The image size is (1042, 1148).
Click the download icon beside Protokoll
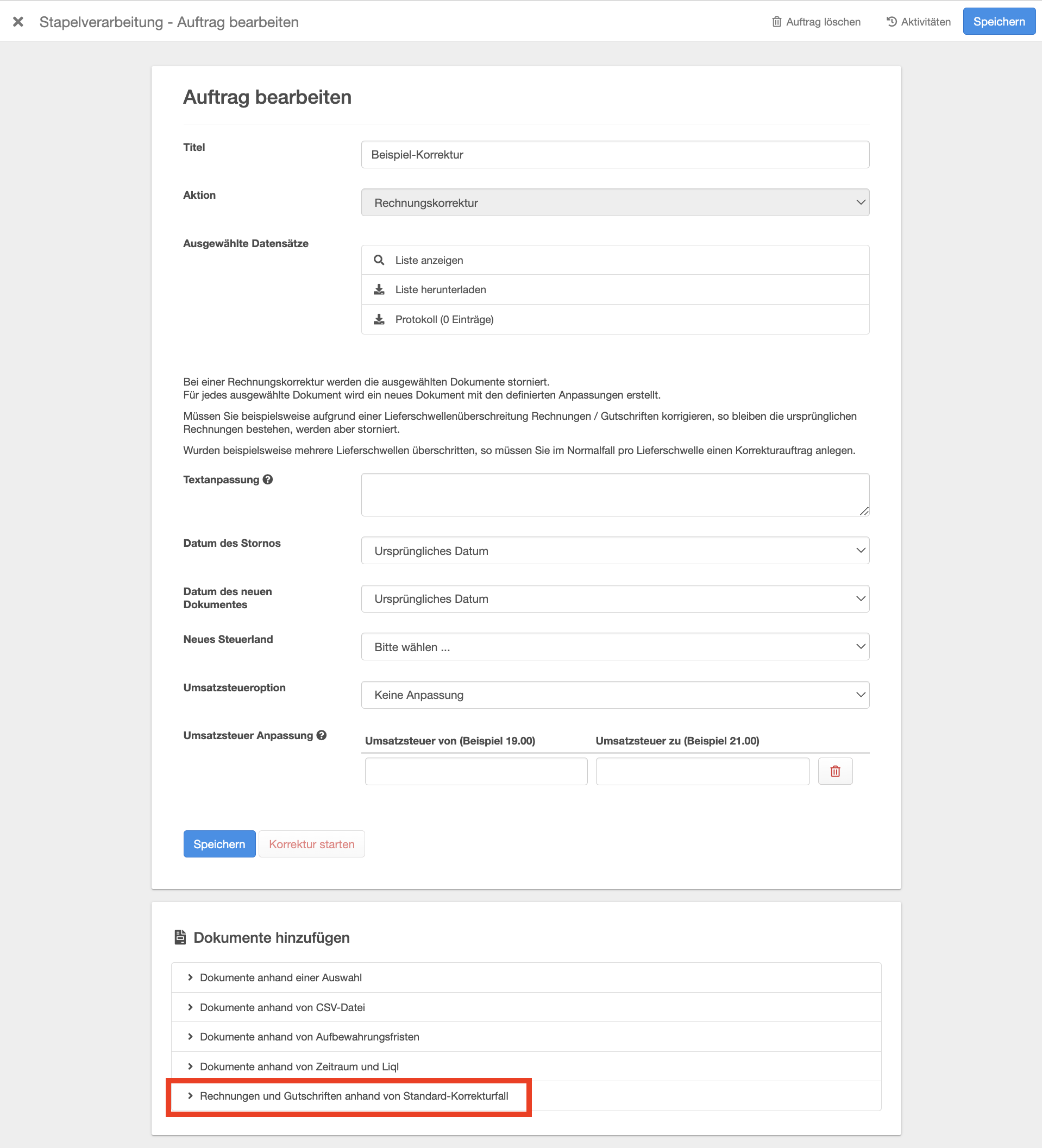click(x=379, y=319)
